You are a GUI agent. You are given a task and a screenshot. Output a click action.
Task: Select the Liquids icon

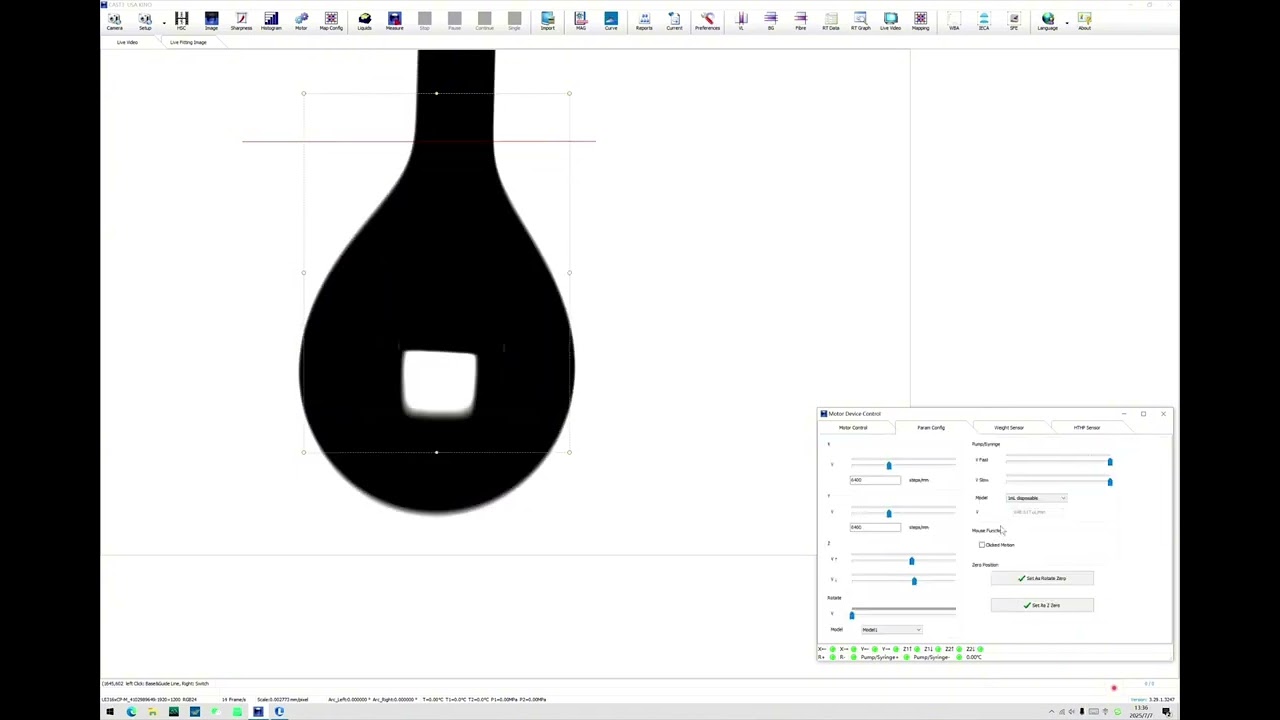[x=364, y=20]
